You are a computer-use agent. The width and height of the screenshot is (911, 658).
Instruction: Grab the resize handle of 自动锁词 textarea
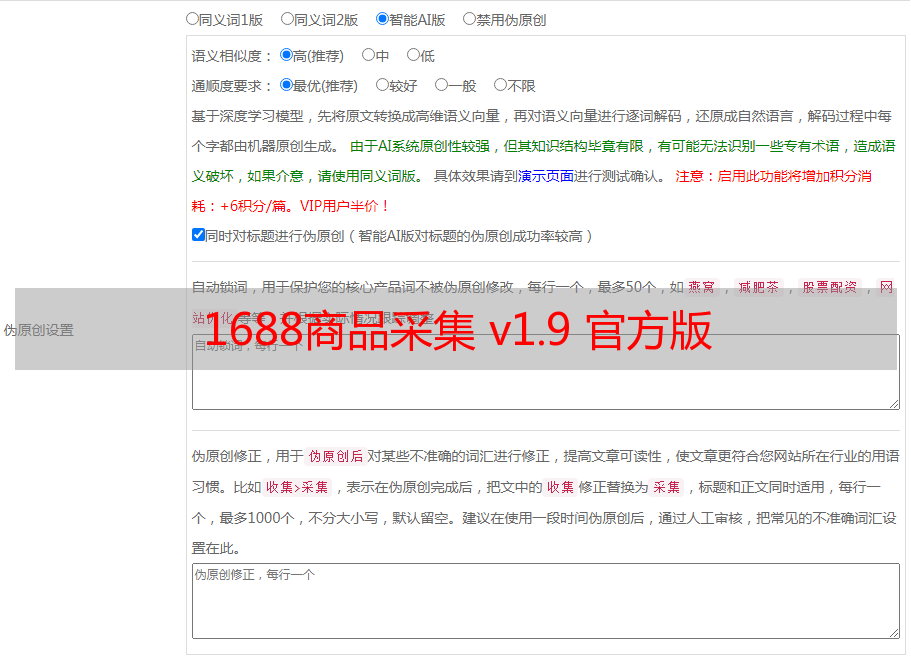pyautogui.click(x=894, y=404)
